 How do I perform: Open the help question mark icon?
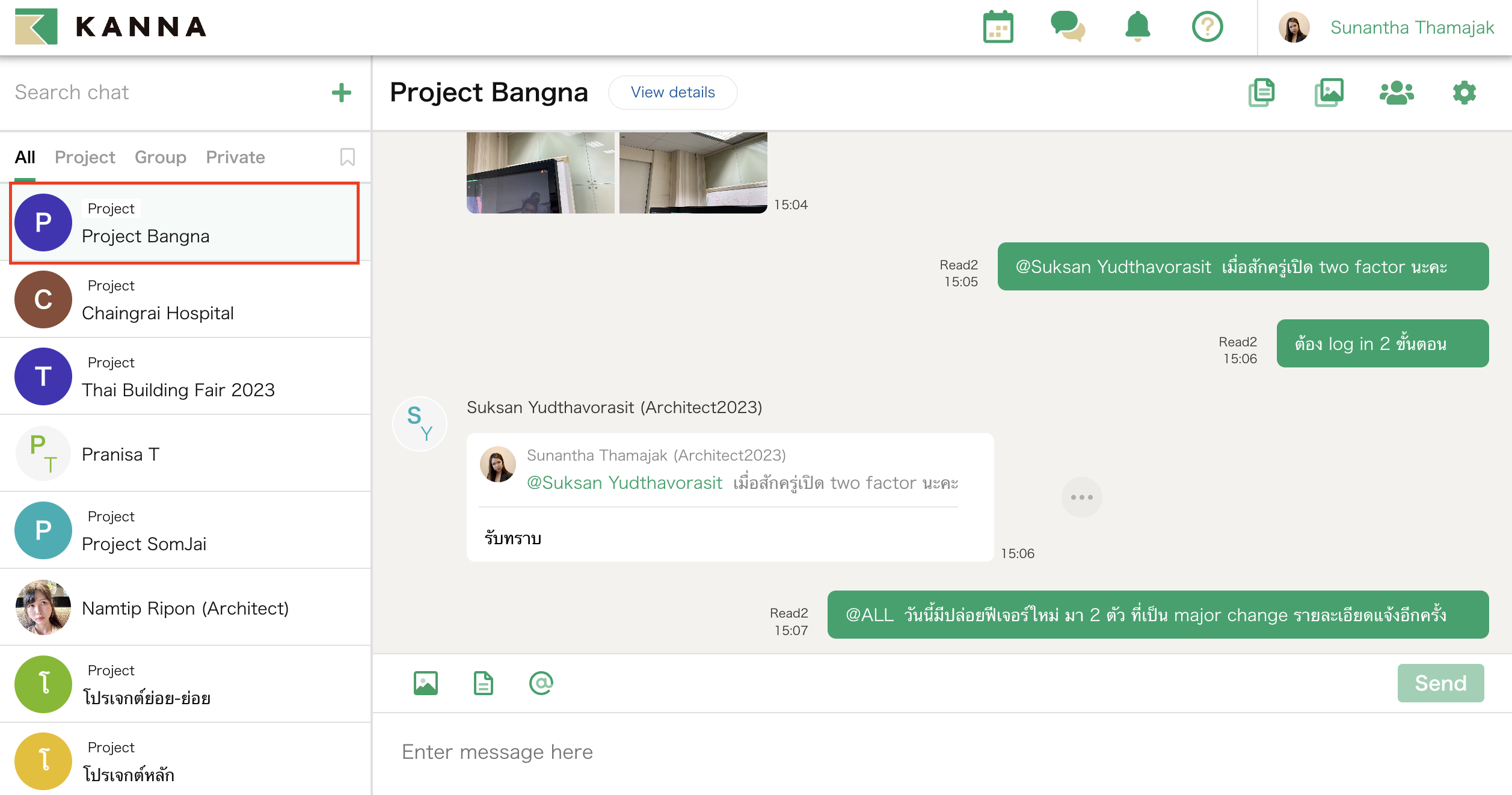pyautogui.click(x=1207, y=27)
